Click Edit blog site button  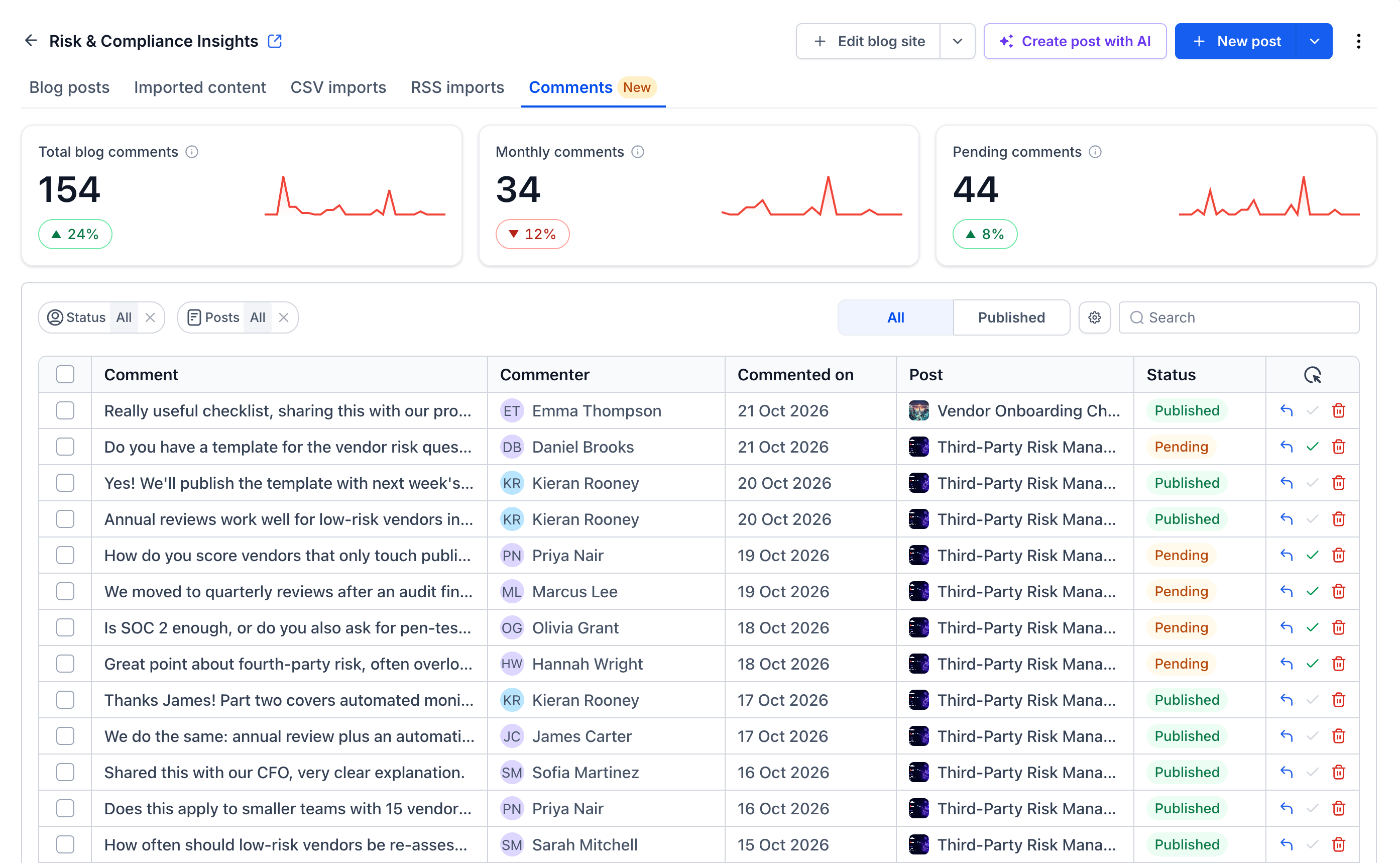tap(868, 41)
